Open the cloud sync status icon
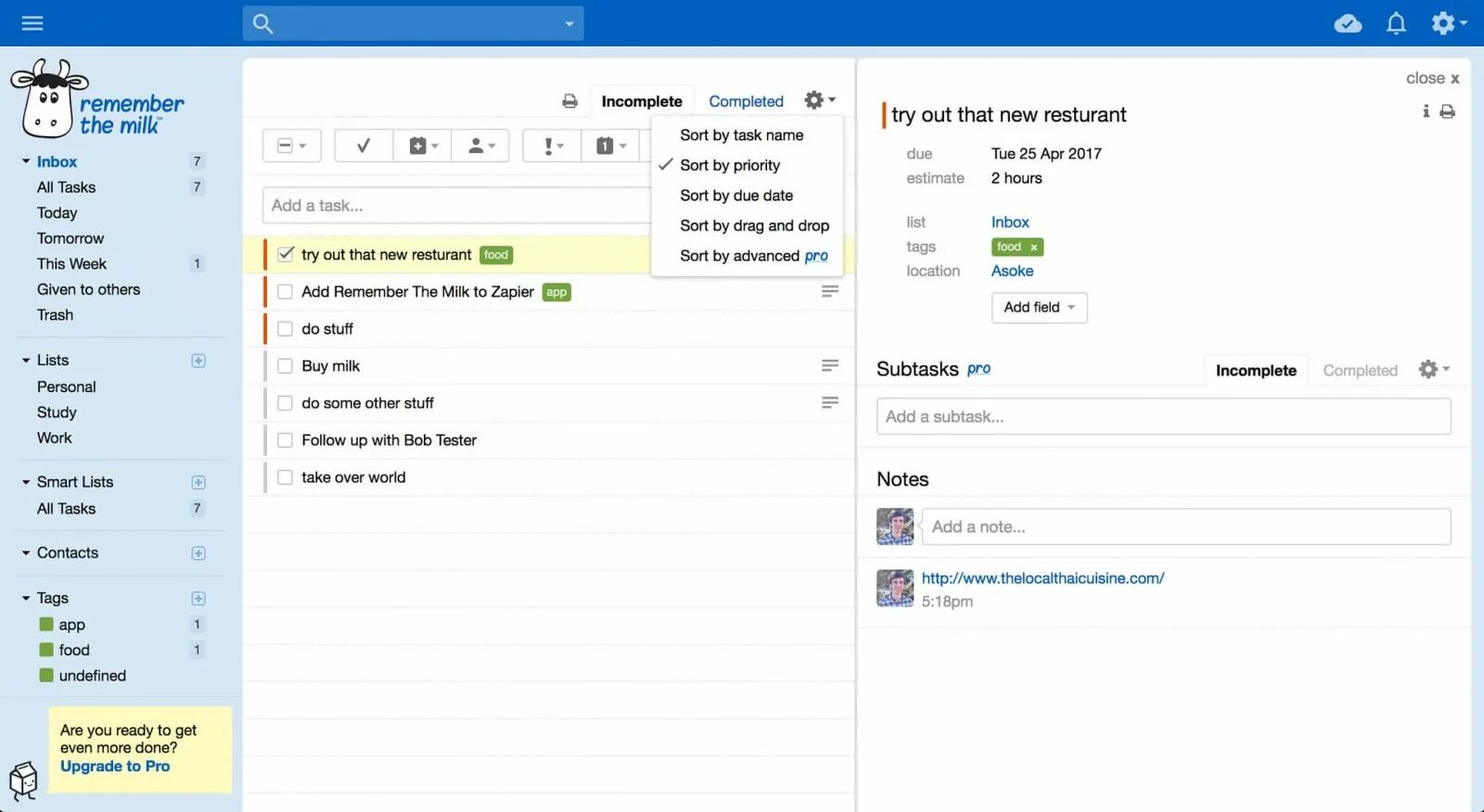The image size is (1484, 812). pyautogui.click(x=1348, y=23)
